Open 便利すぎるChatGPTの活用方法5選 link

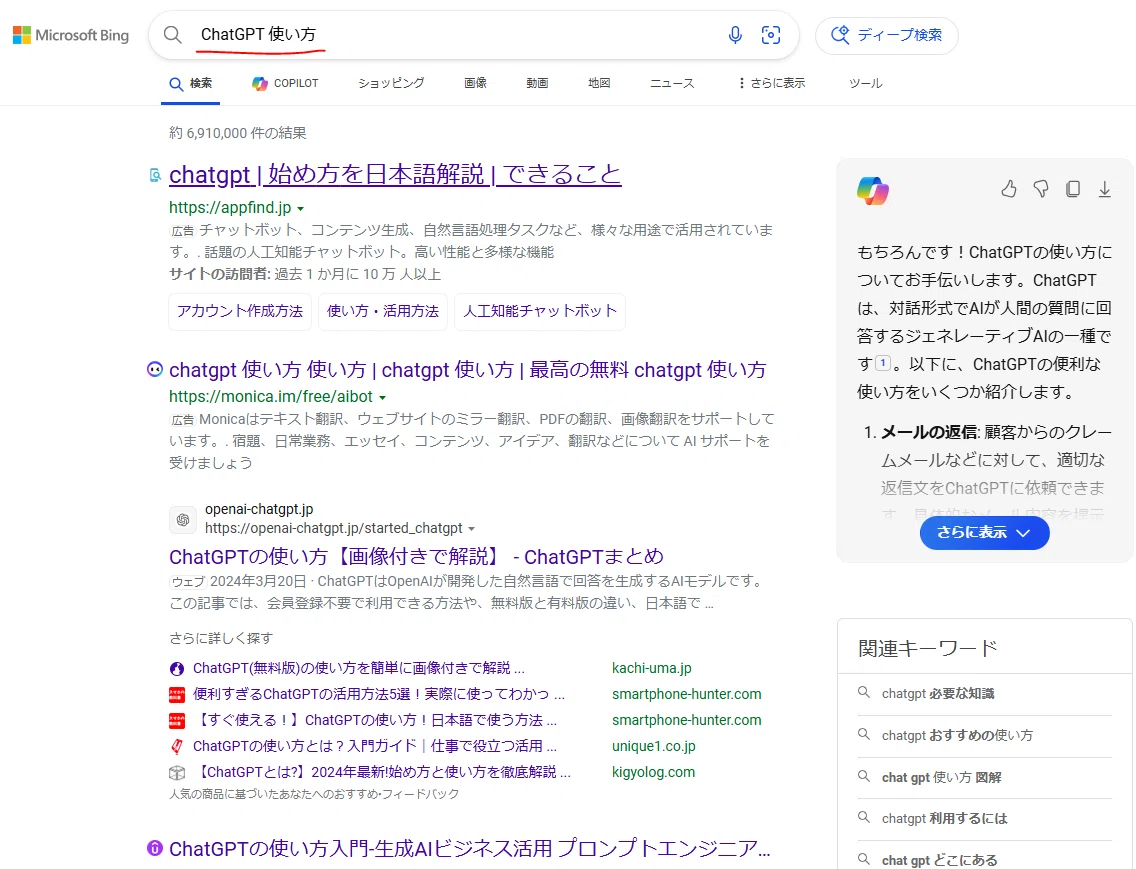pos(379,694)
